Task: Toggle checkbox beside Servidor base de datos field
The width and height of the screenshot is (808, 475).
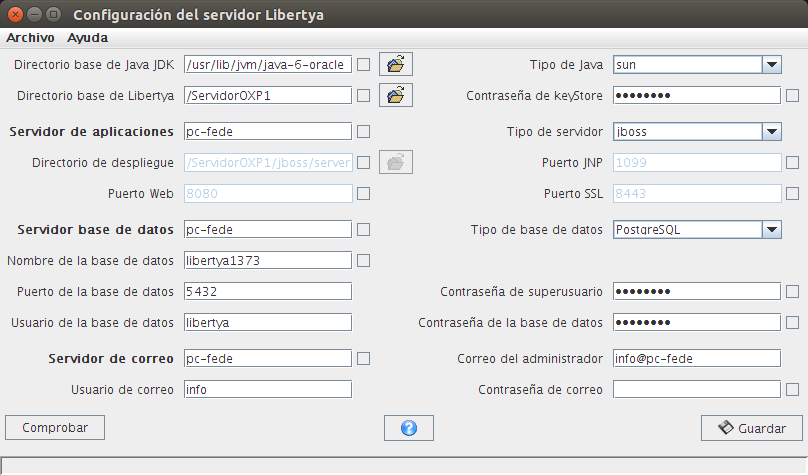Action: (363, 230)
